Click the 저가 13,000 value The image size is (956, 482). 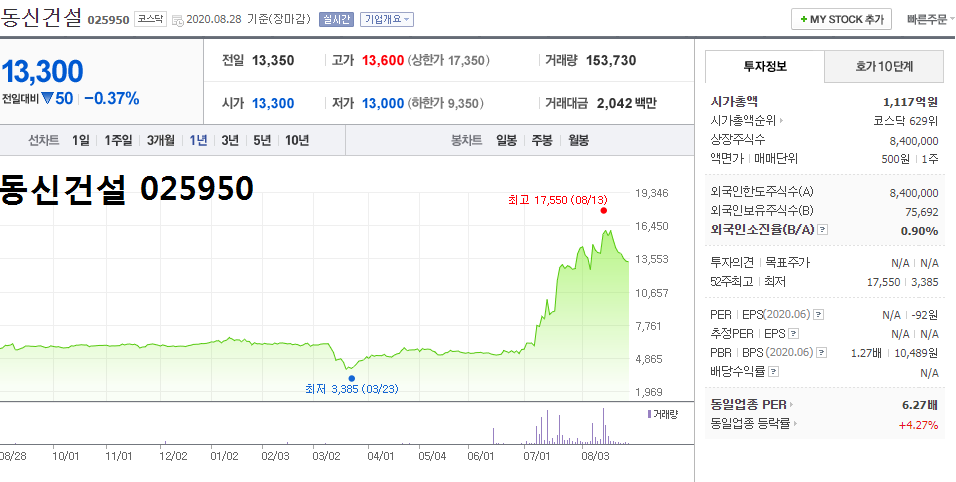(383, 104)
